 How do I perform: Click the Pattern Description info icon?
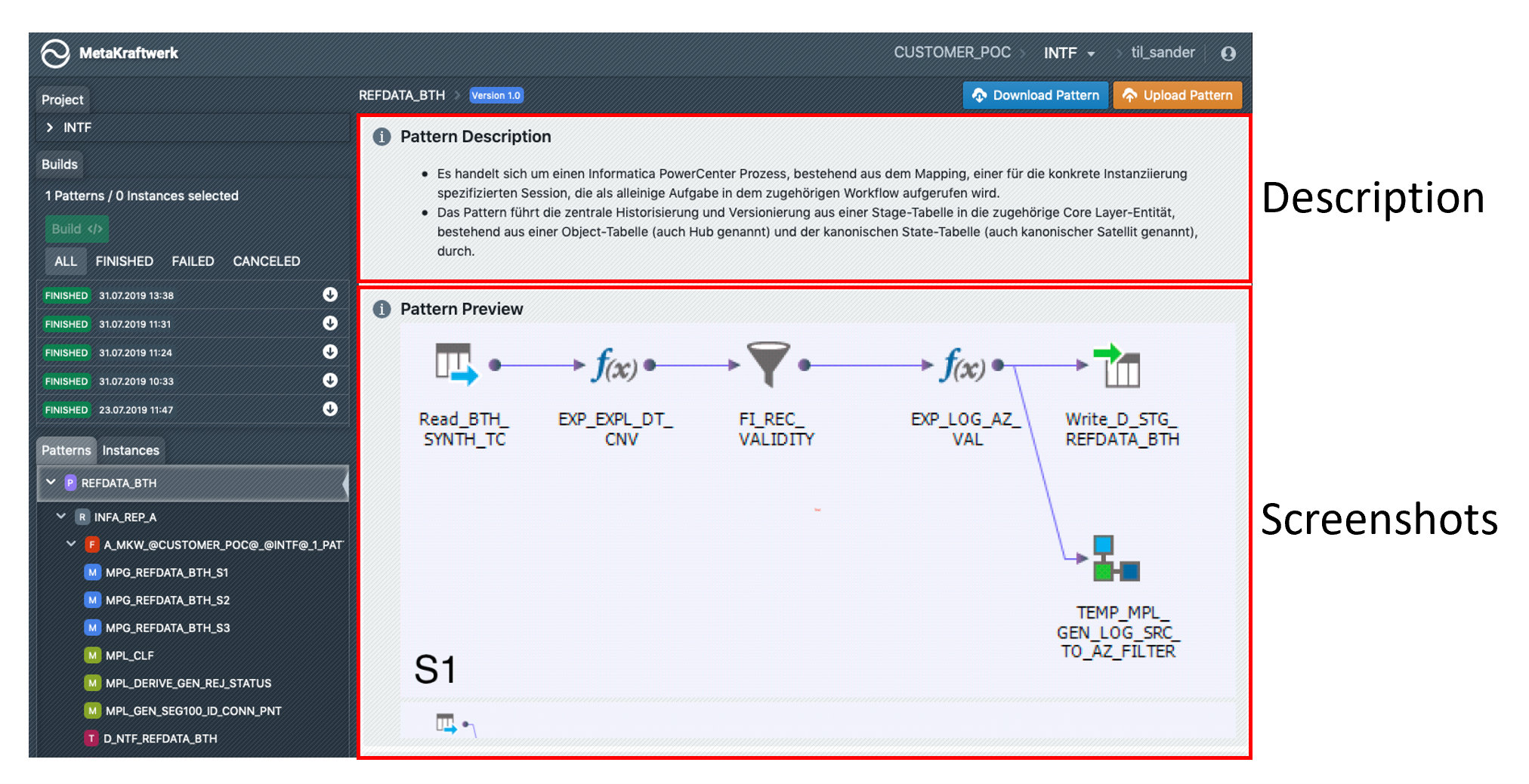tap(382, 137)
